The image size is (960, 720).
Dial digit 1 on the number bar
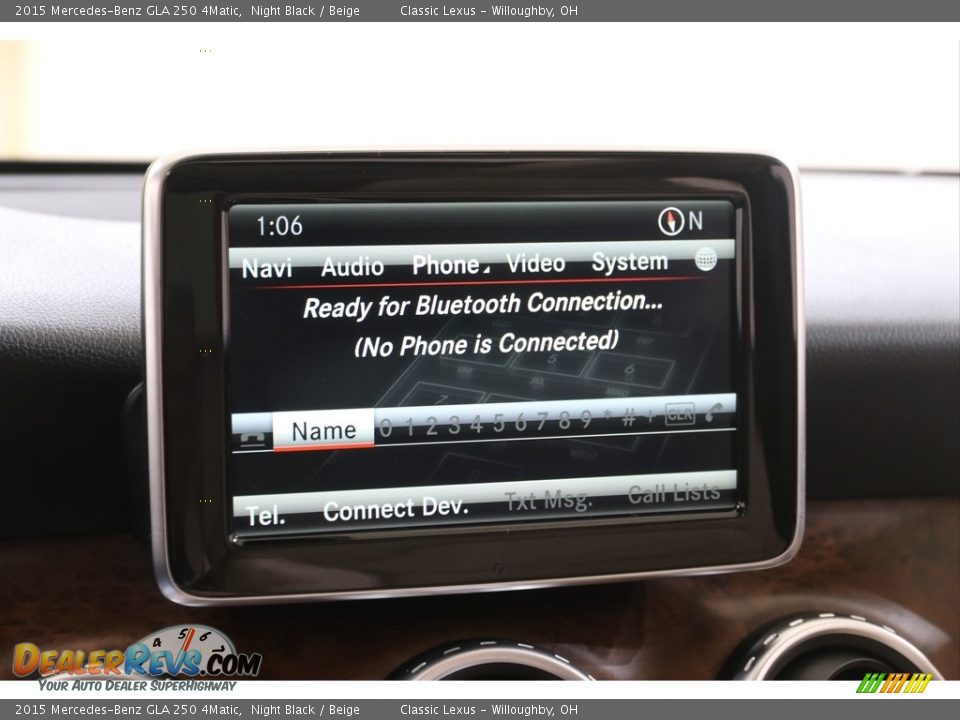(x=410, y=426)
